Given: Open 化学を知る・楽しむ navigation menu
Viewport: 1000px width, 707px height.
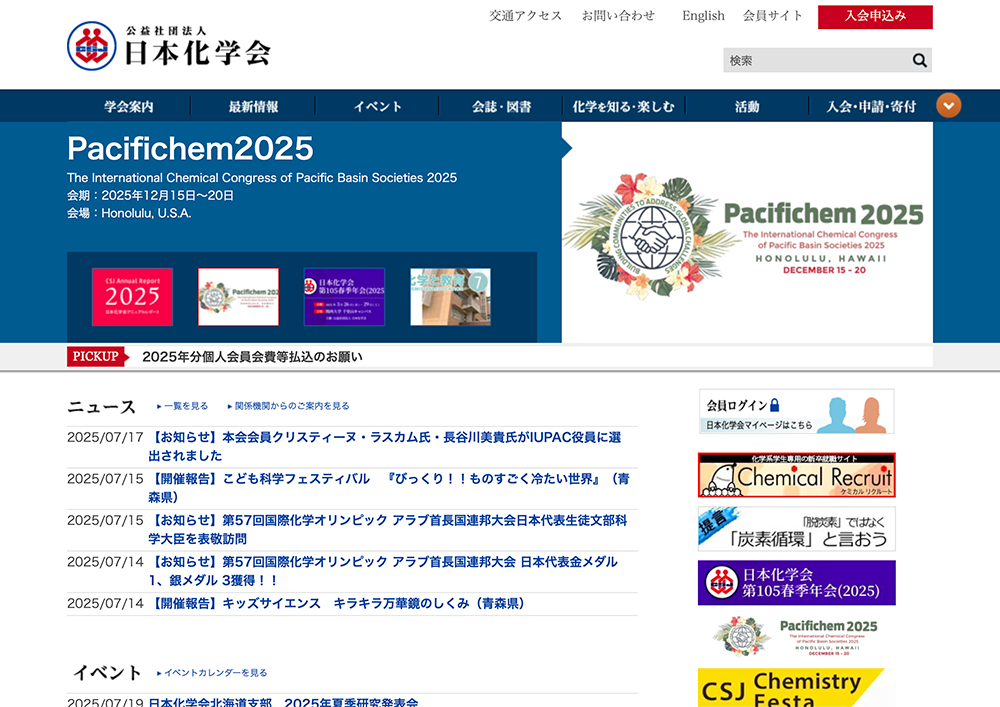Looking at the screenshot, I should [x=623, y=106].
